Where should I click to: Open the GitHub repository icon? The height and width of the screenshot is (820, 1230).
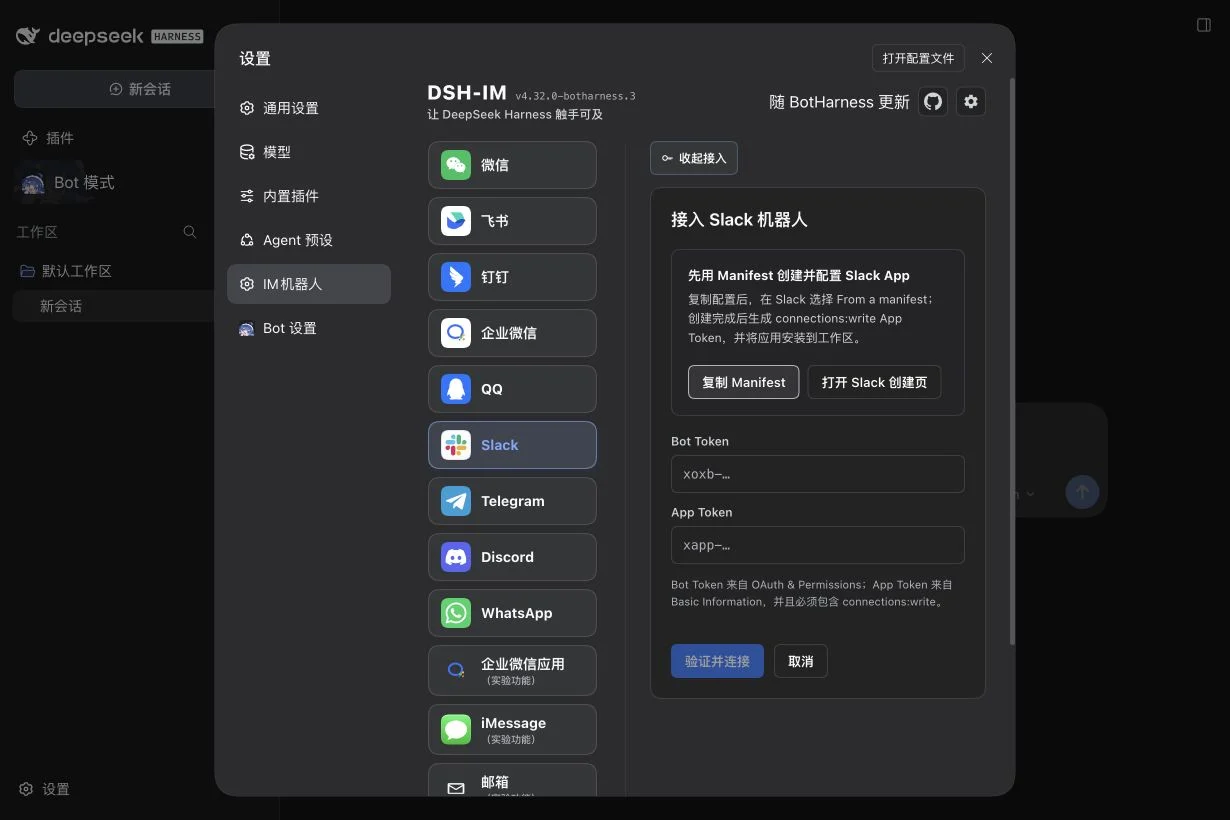coord(933,101)
